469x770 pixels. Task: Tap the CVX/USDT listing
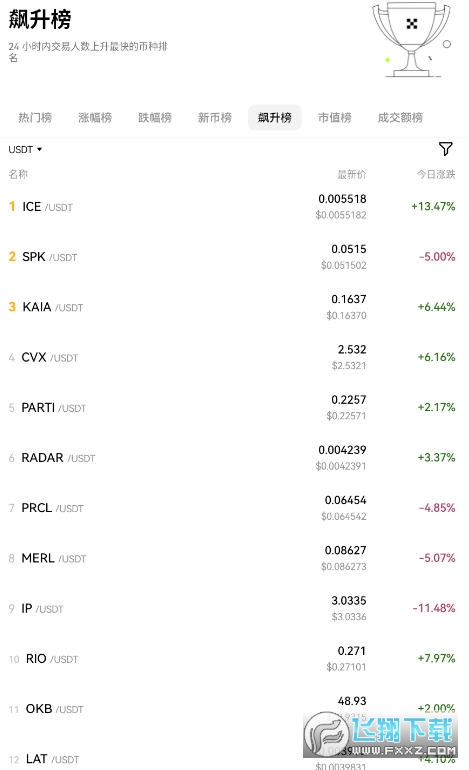(x=234, y=358)
